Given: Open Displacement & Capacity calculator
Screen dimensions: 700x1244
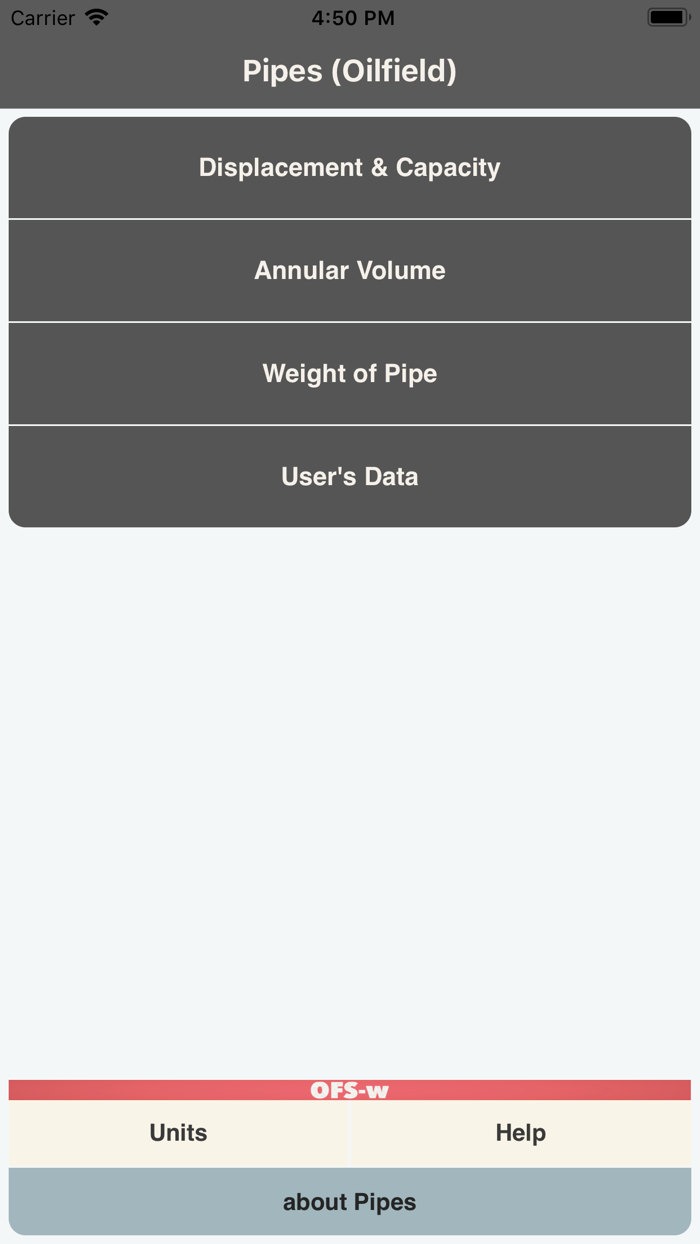Looking at the screenshot, I should (x=349, y=168).
